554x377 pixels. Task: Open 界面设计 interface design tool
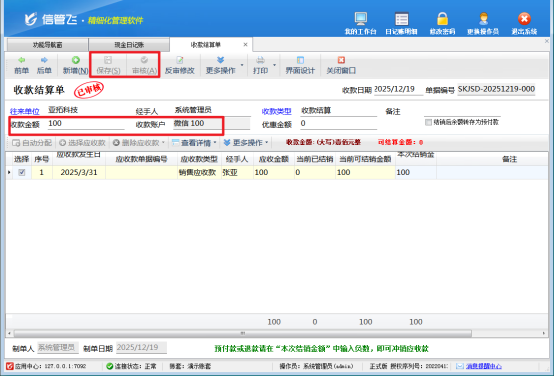[x=300, y=65]
